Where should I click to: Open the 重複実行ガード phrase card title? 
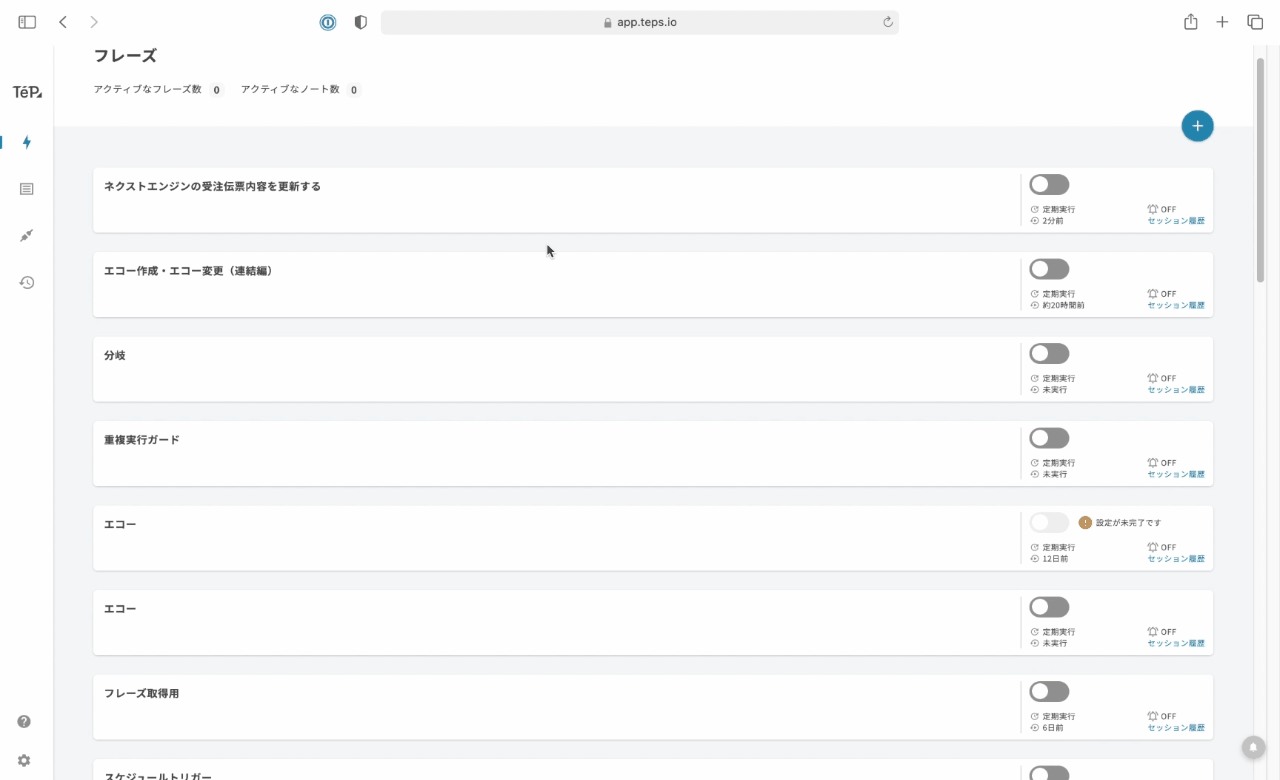click(142, 440)
